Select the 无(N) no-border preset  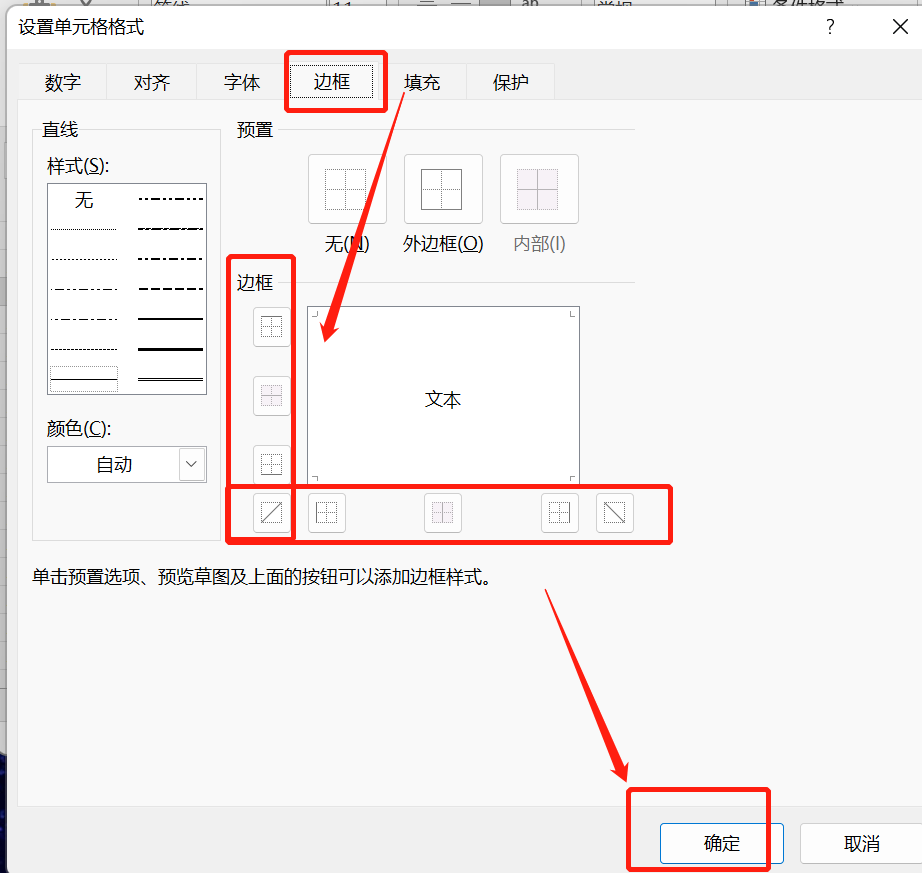[x=347, y=189]
